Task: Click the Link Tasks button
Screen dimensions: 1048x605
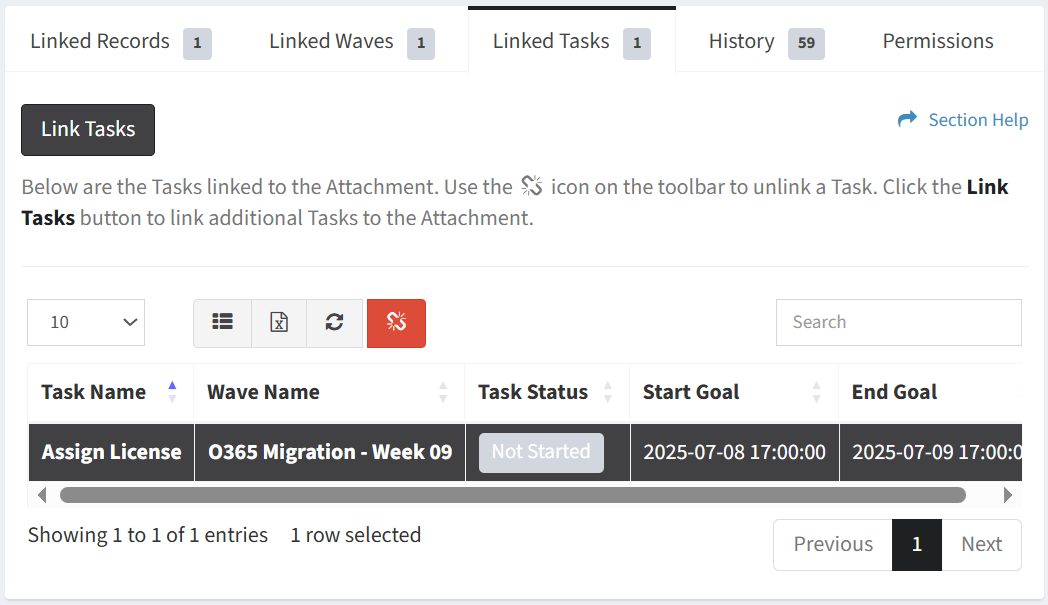Action: pos(88,130)
